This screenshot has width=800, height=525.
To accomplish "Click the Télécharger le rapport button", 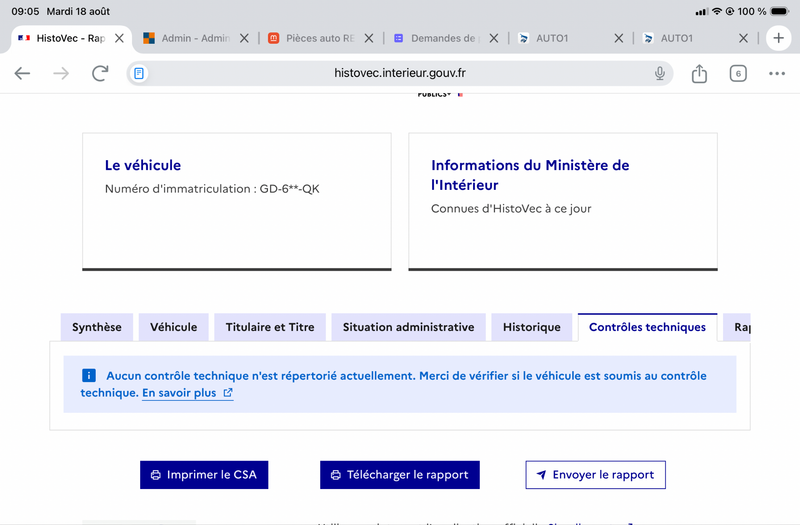I will point(399,475).
